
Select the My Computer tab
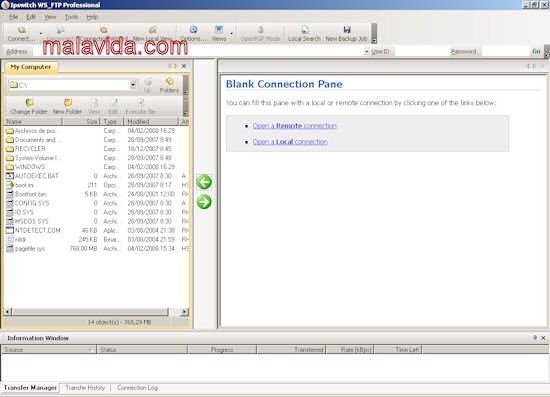[31, 67]
